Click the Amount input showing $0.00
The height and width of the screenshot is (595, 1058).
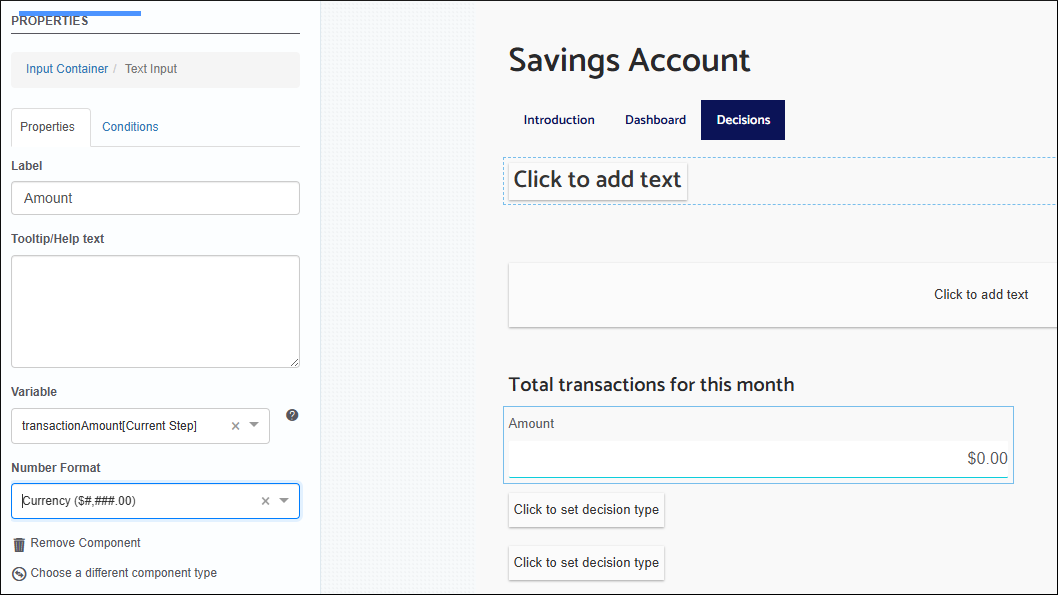pos(758,458)
